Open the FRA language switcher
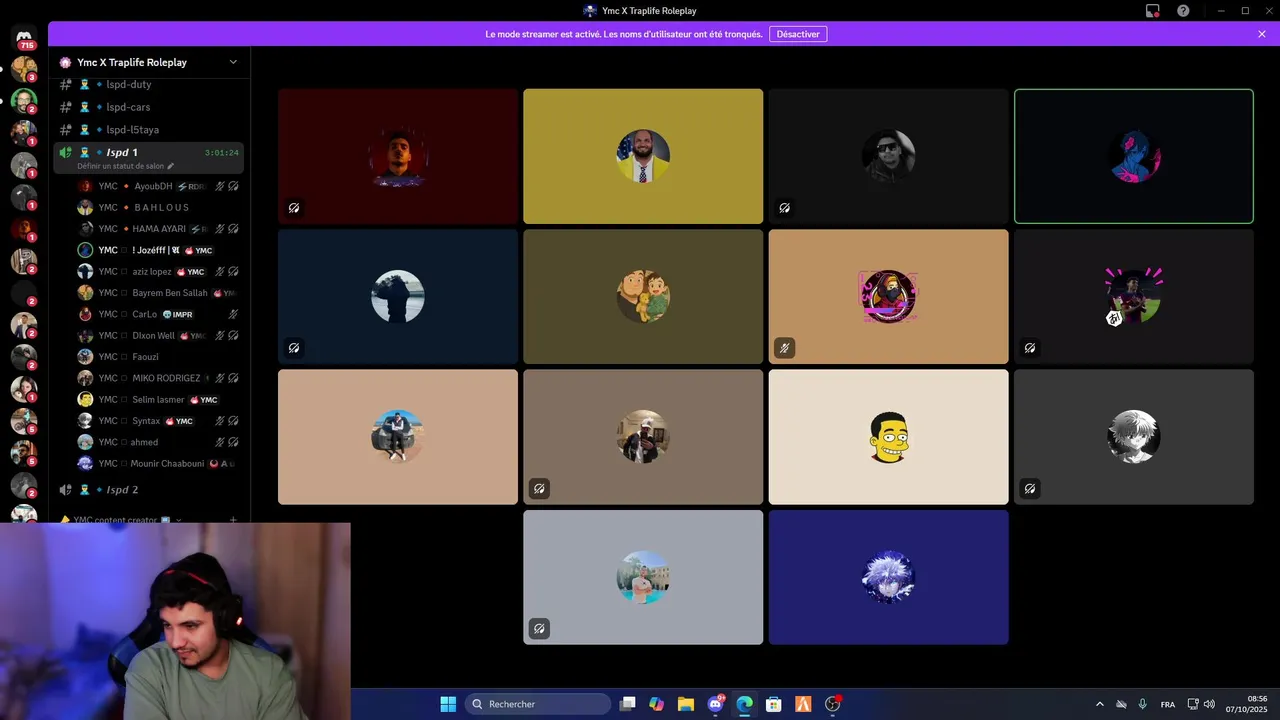 coord(1168,704)
